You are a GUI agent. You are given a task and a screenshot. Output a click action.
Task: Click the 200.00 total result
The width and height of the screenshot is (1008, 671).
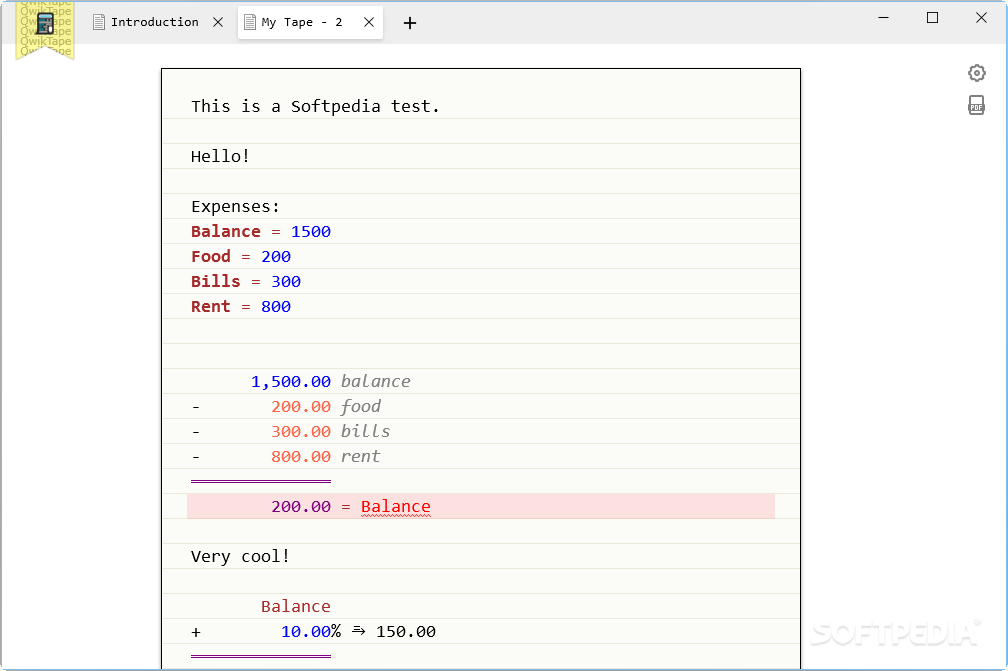[x=301, y=507]
